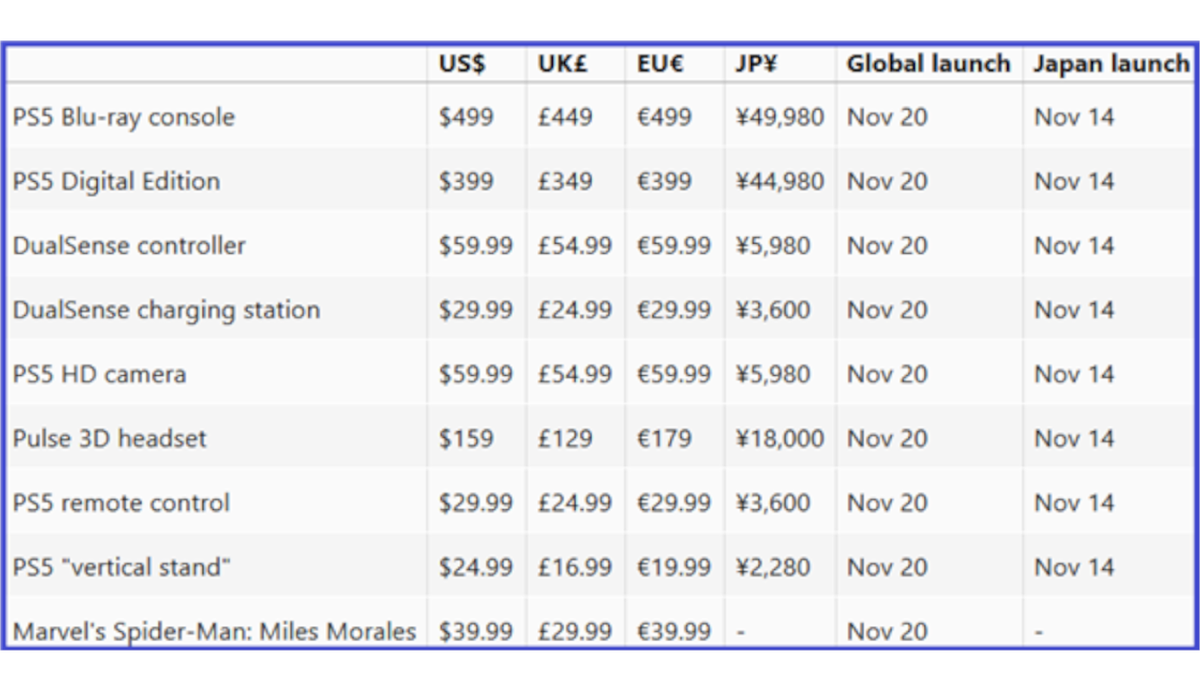Select the £349 price cell
The image size is (1200, 675).
(564, 181)
